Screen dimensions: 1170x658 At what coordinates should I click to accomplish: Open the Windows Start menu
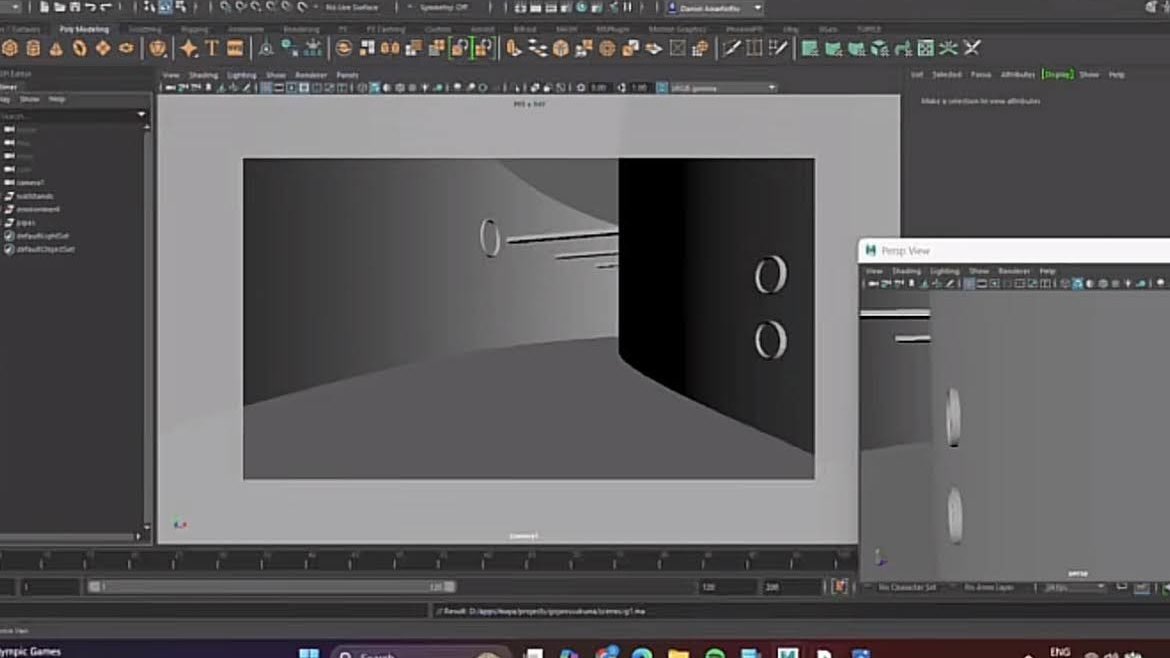(309, 654)
